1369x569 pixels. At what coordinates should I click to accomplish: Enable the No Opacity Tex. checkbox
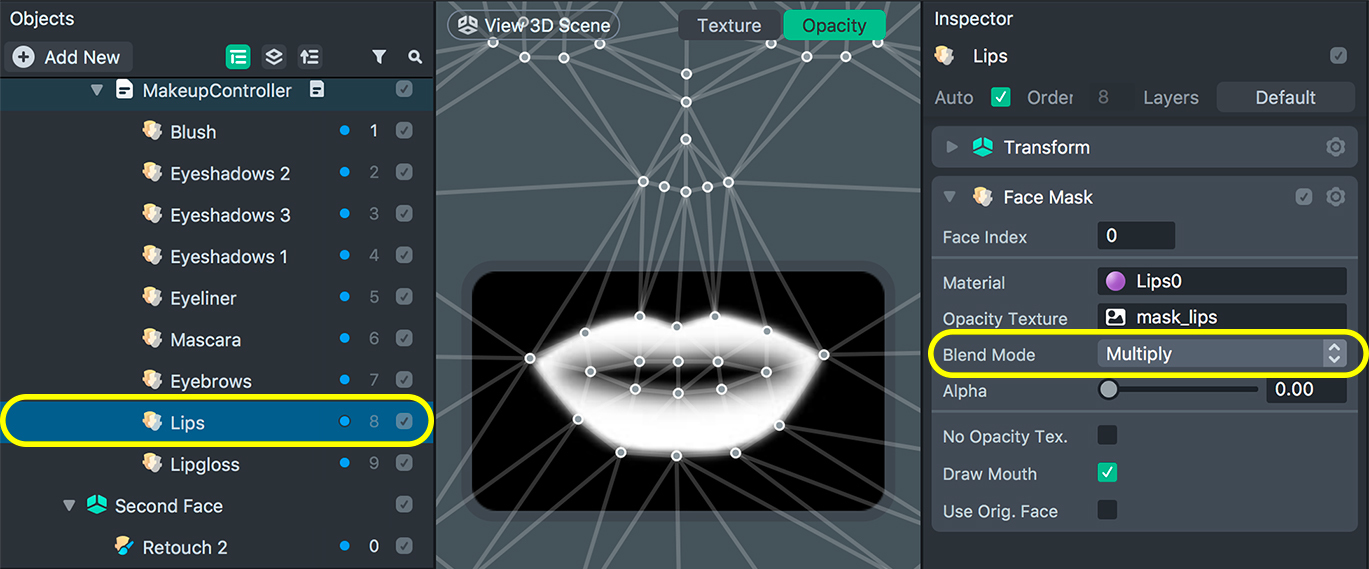[x=1107, y=435]
